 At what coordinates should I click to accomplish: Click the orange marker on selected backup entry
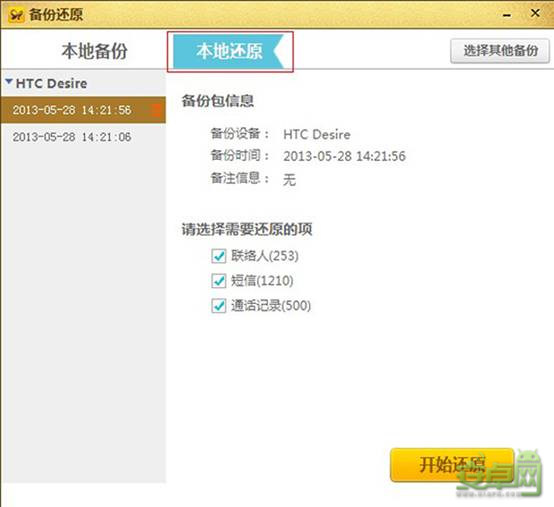158,110
